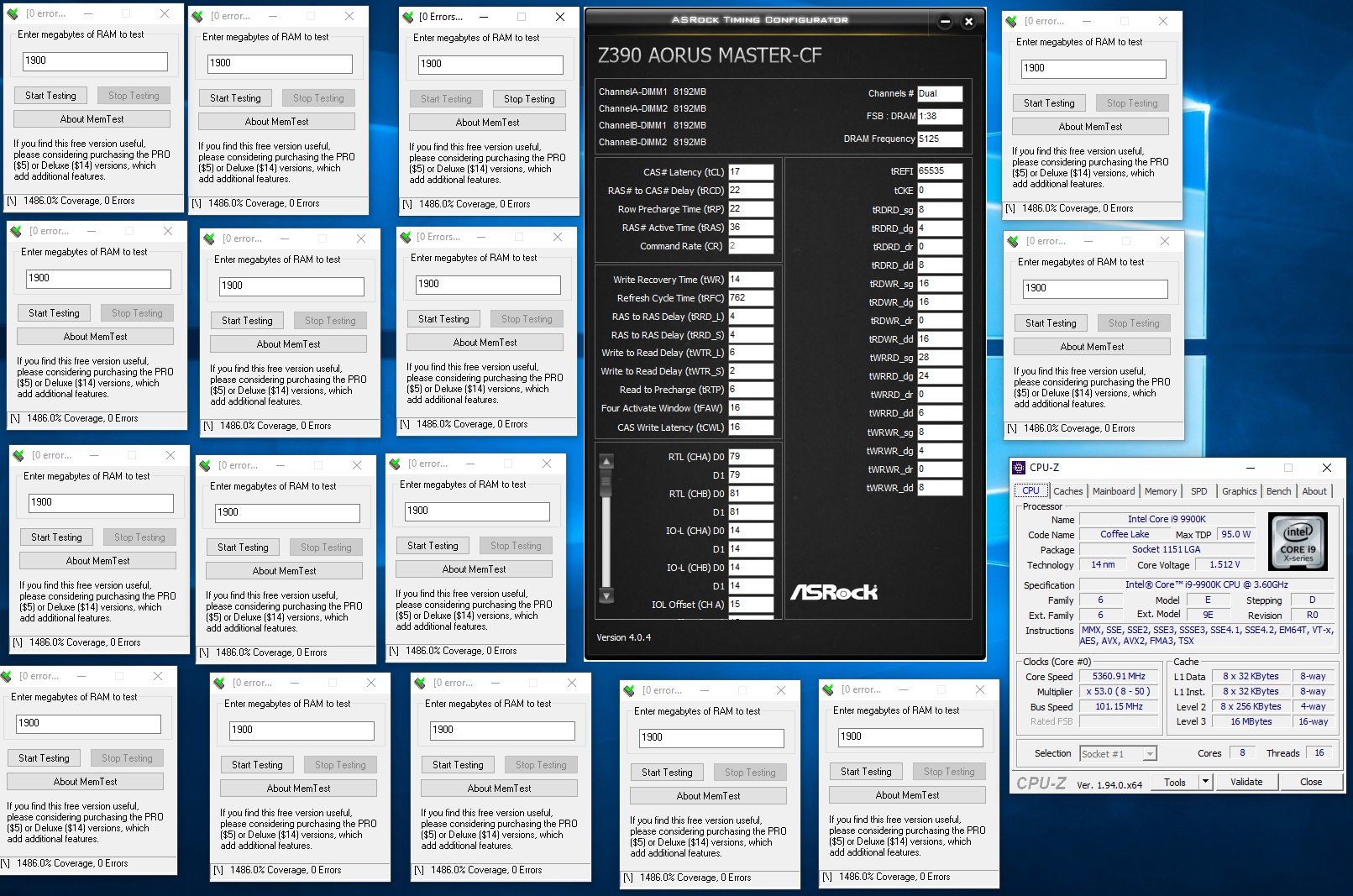
Task: Minimize the ASRock Timing Configurator window
Action: pyautogui.click(x=945, y=22)
